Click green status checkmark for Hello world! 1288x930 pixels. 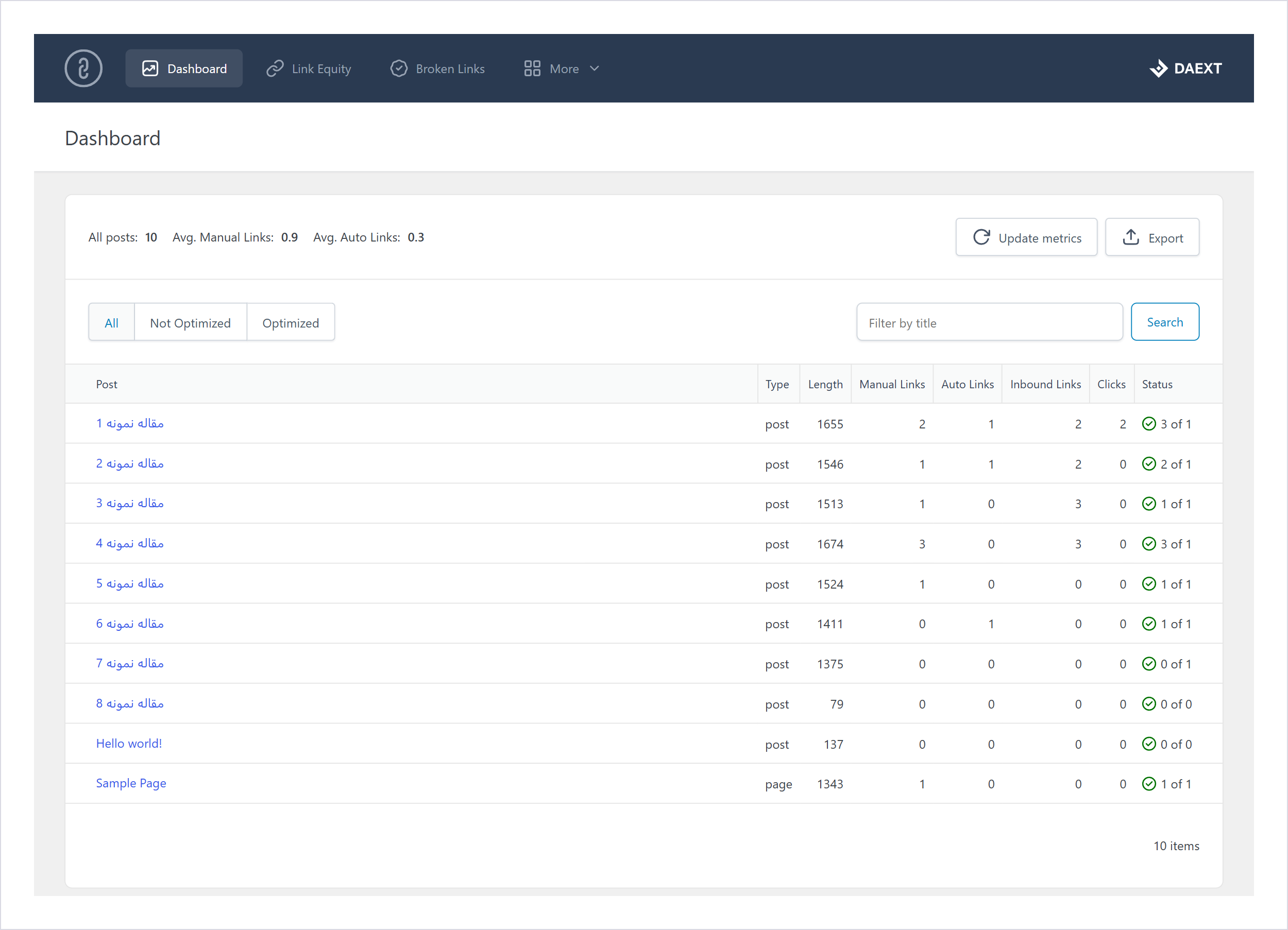(1148, 744)
